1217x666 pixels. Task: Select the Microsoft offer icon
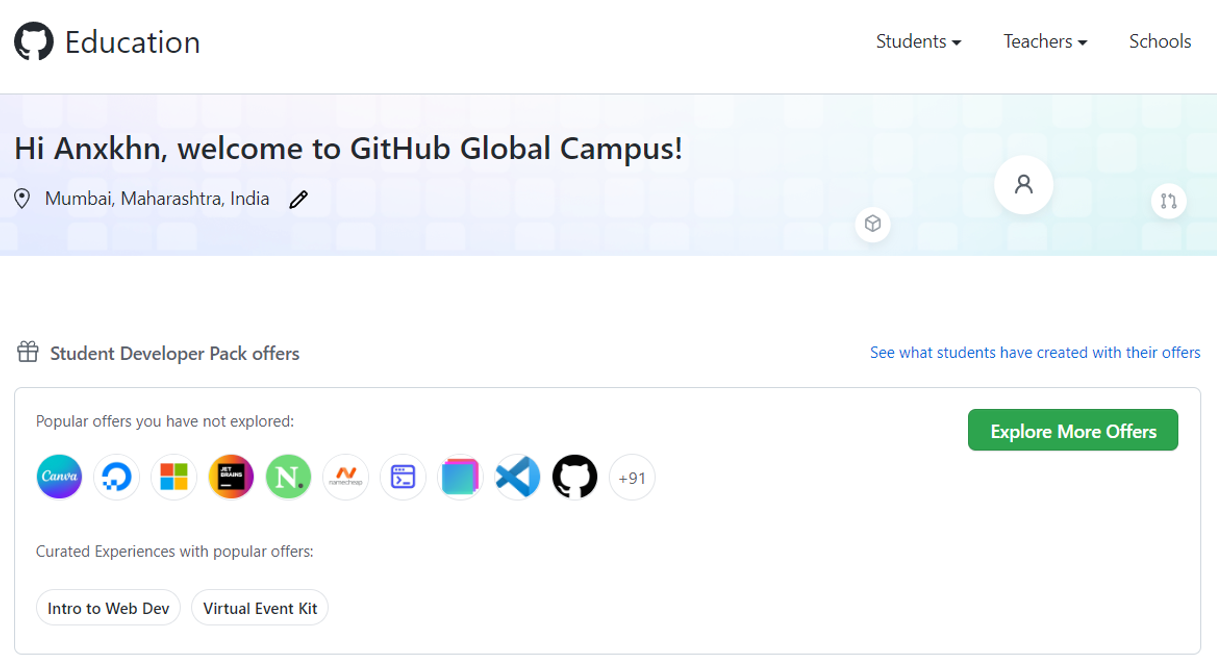pyautogui.click(x=174, y=477)
